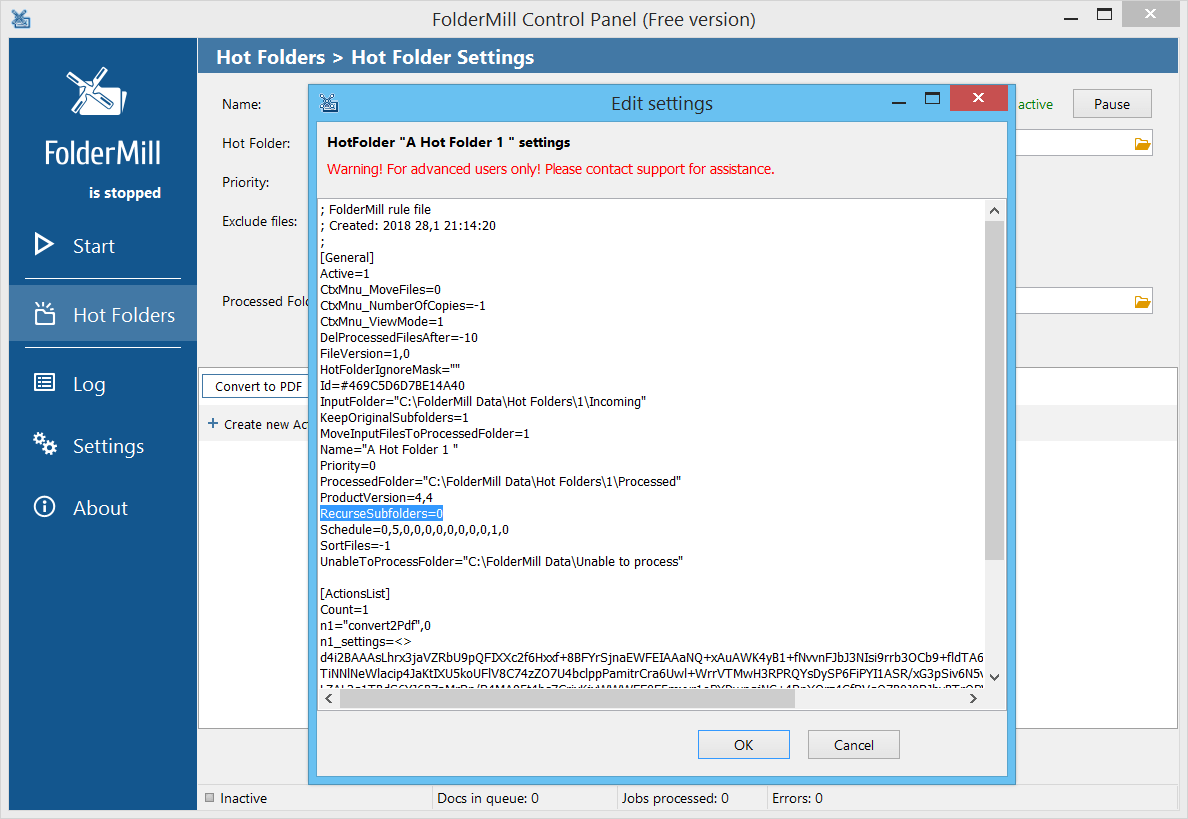This screenshot has height=819, width=1188.
Task: Click the Errors: 0 status entry
Action: (797, 798)
